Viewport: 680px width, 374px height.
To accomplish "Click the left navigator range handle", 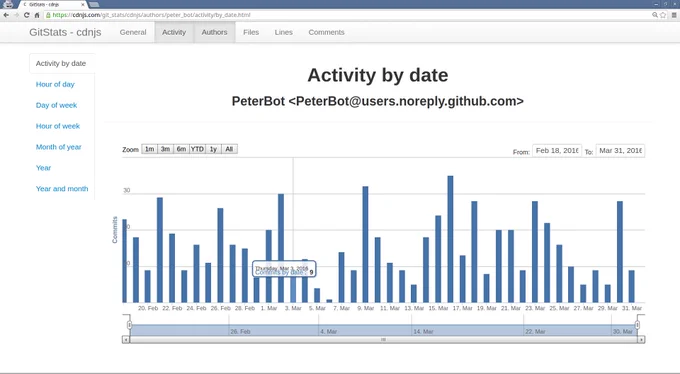I will click(129, 325).
